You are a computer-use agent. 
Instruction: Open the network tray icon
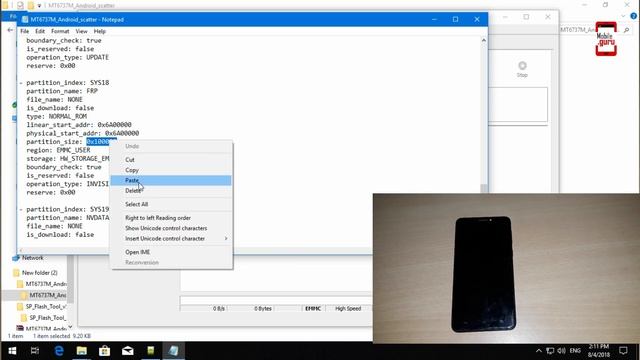click(x=550, y=351)
